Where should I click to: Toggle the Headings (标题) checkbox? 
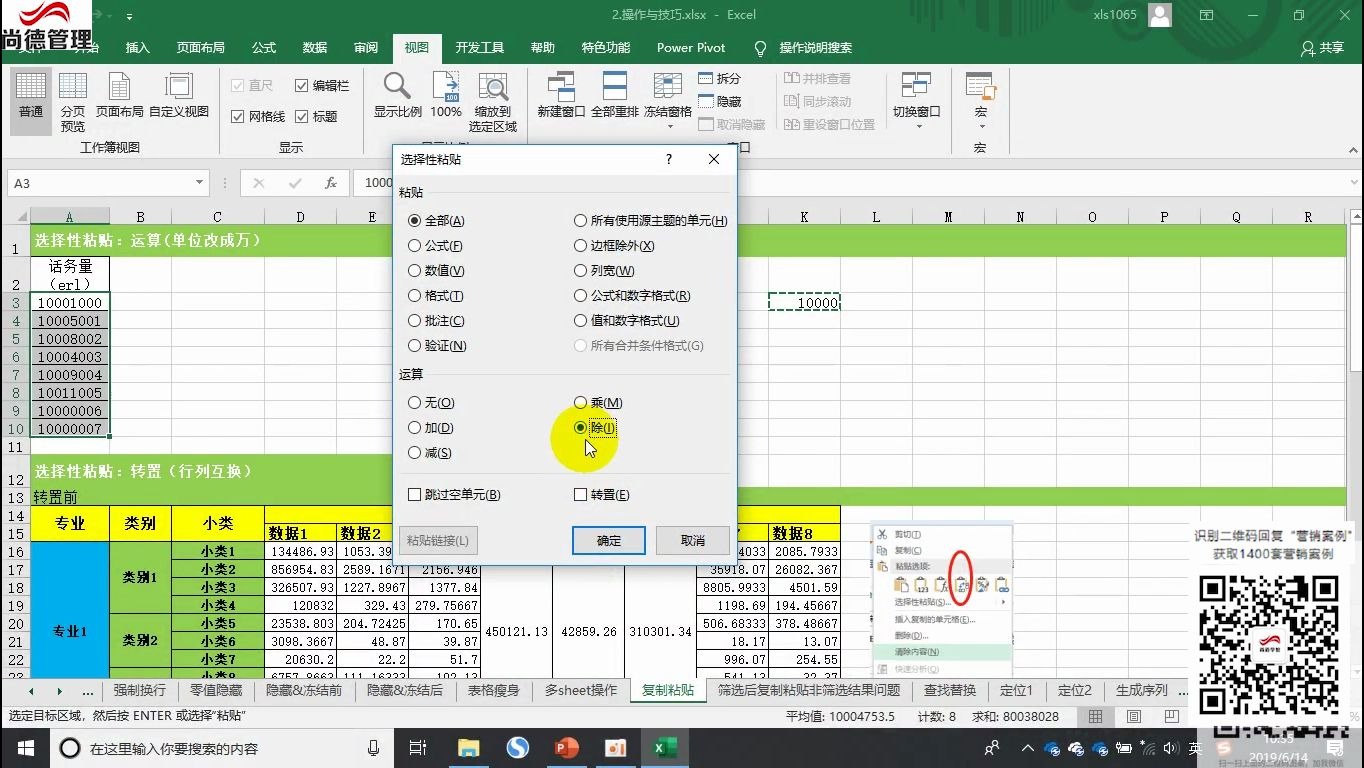click(316, 116)
